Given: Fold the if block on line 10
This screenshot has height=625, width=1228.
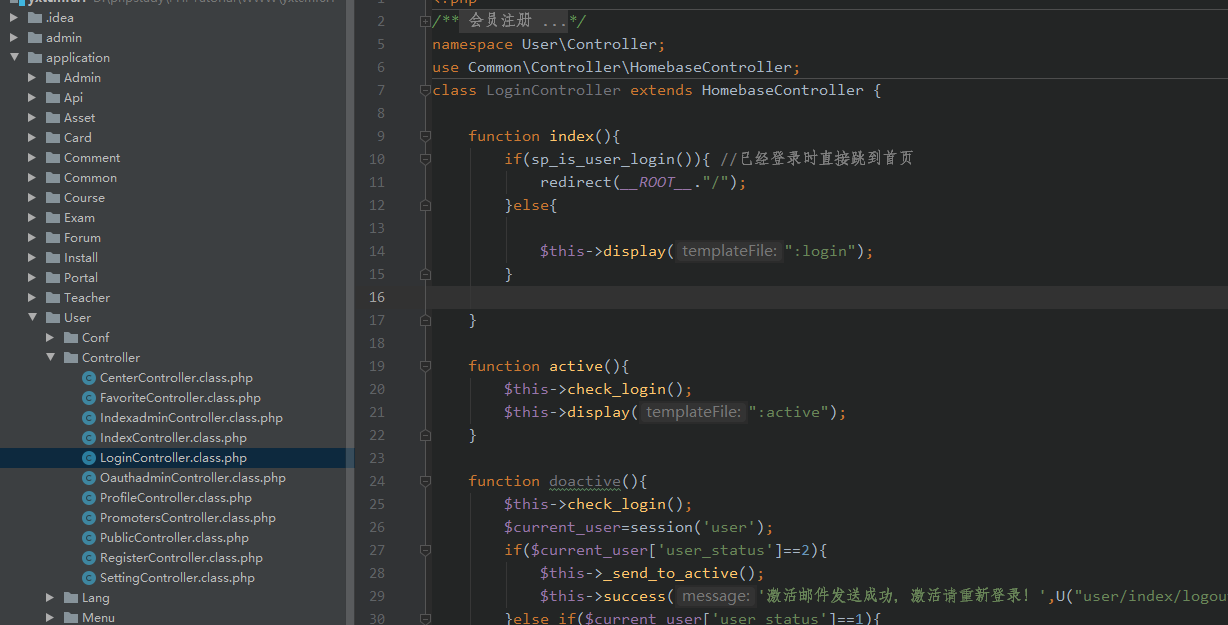Looking at the screenshot, I should [425, 159].
